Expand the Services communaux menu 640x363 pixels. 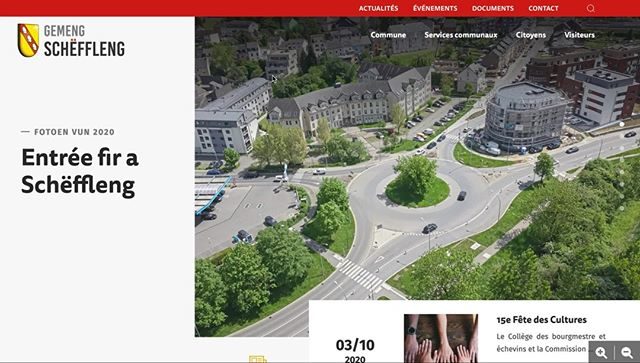(461, 35)
